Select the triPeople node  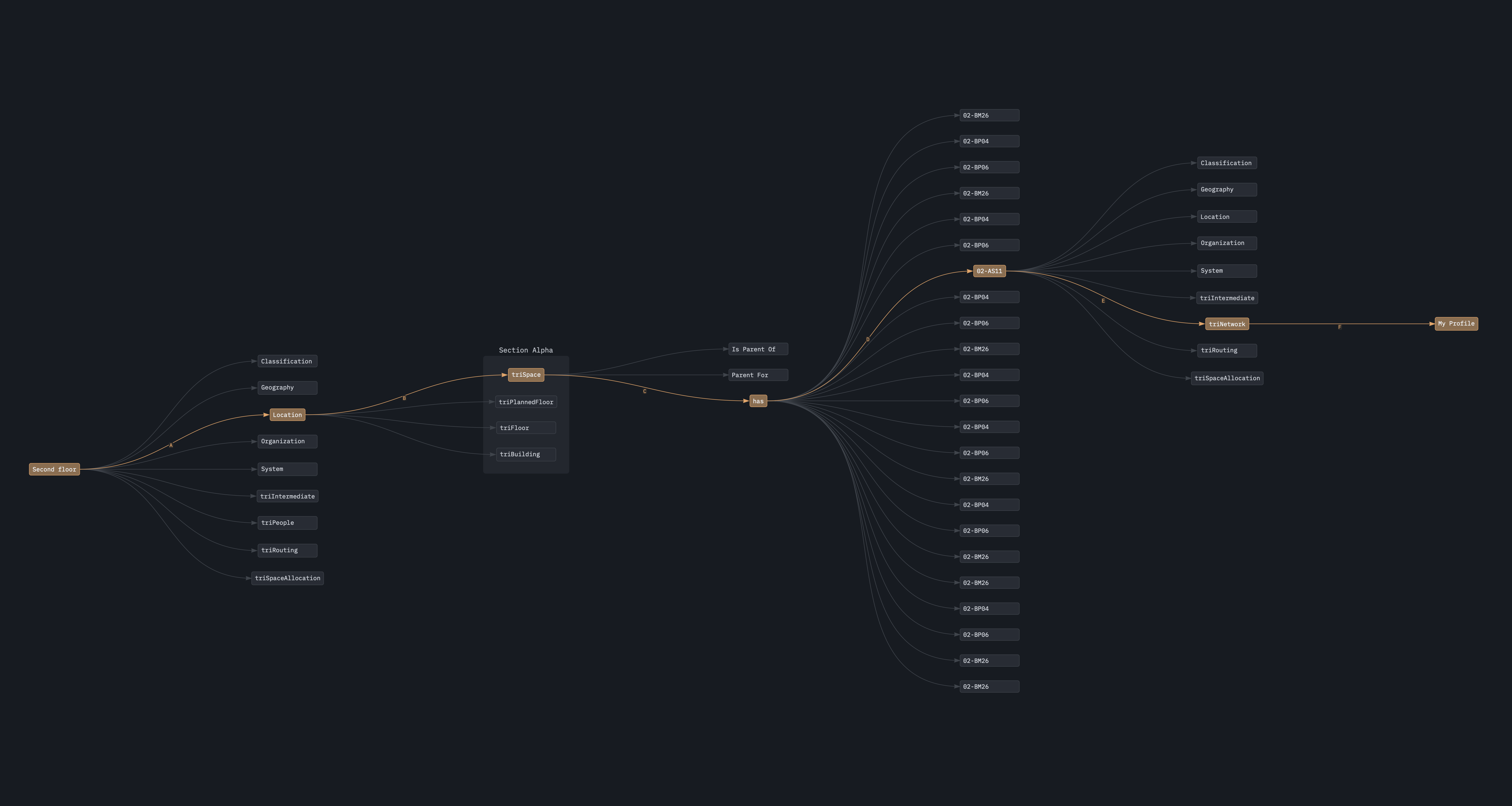(287, 523)
